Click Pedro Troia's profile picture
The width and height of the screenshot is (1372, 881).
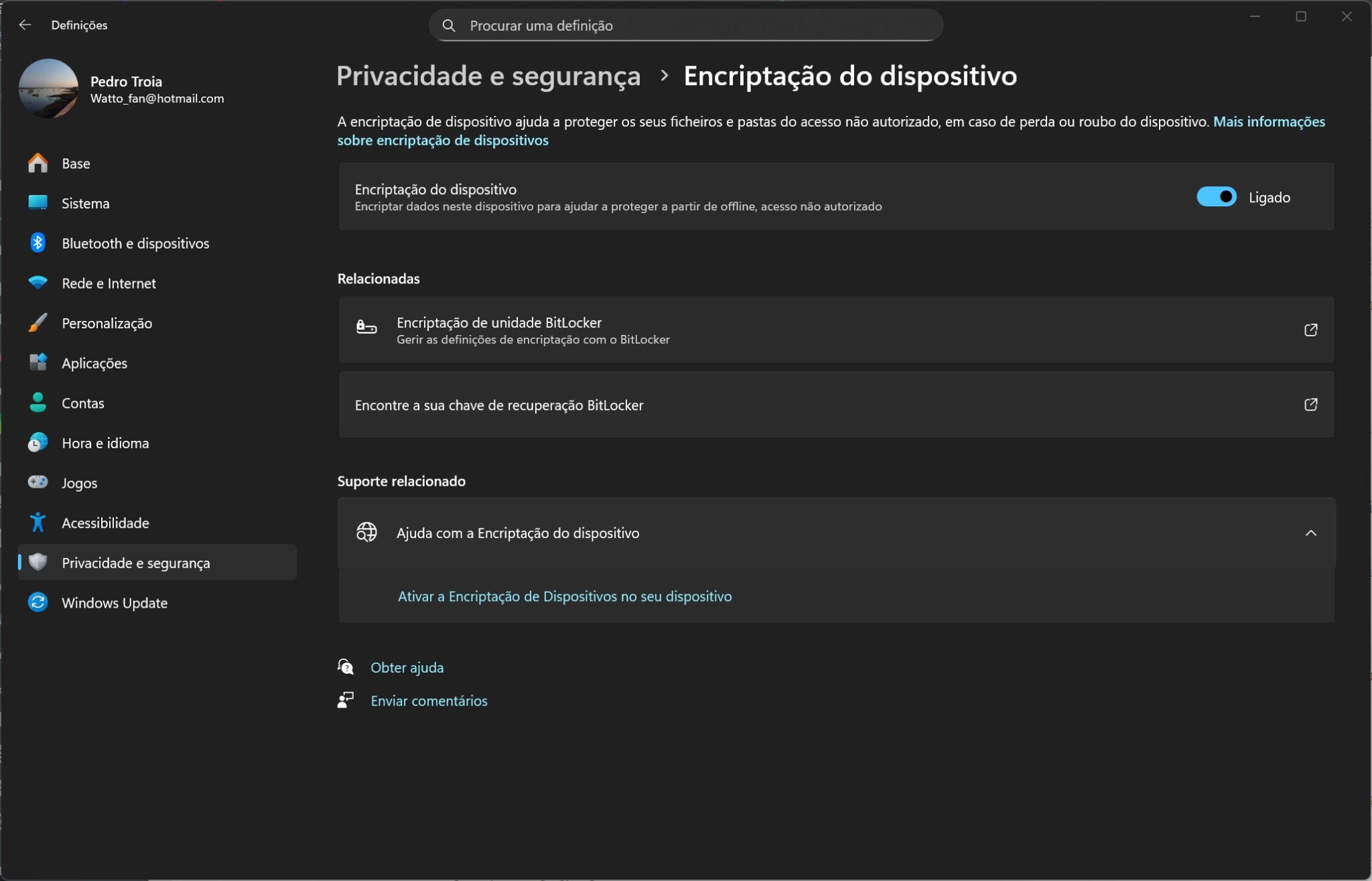(x=48, y=88)
